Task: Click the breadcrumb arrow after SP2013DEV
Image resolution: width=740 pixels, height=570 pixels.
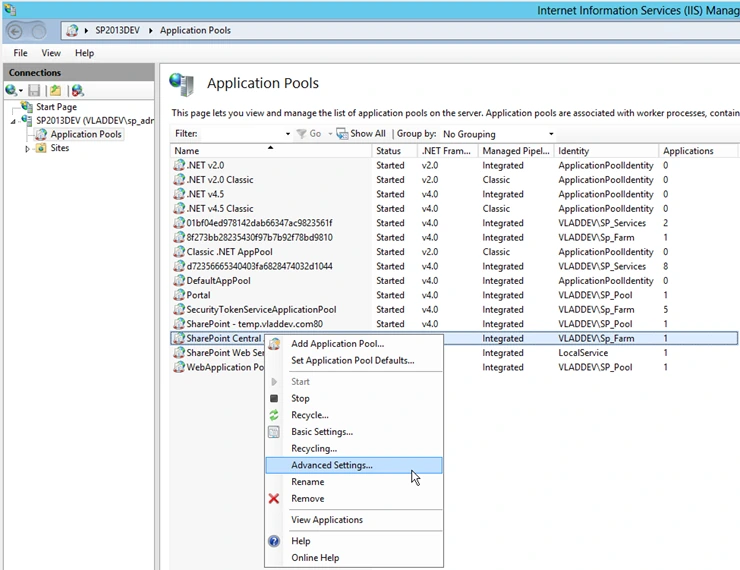Action: [151, 31]
